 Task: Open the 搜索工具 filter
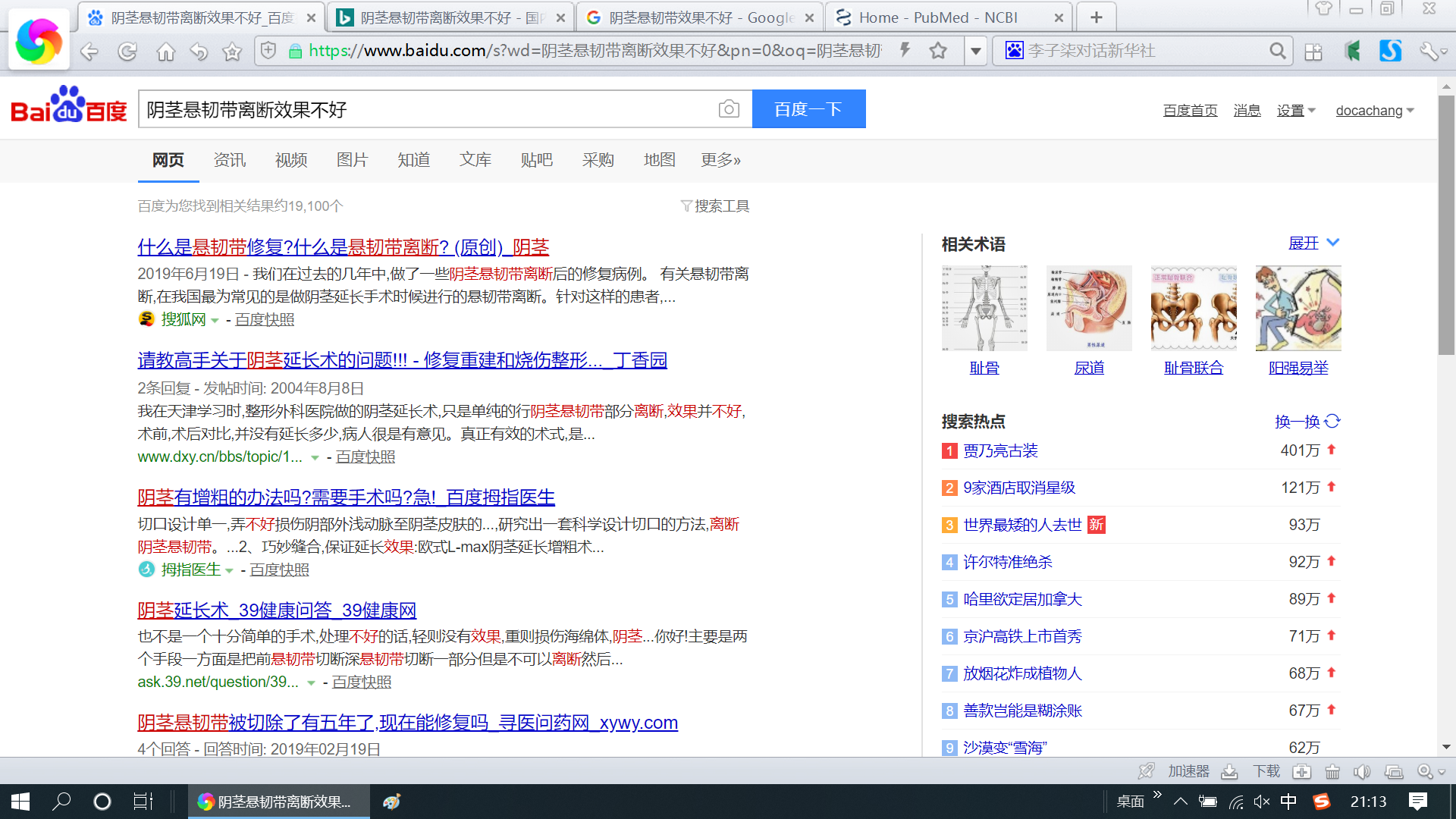715,206
